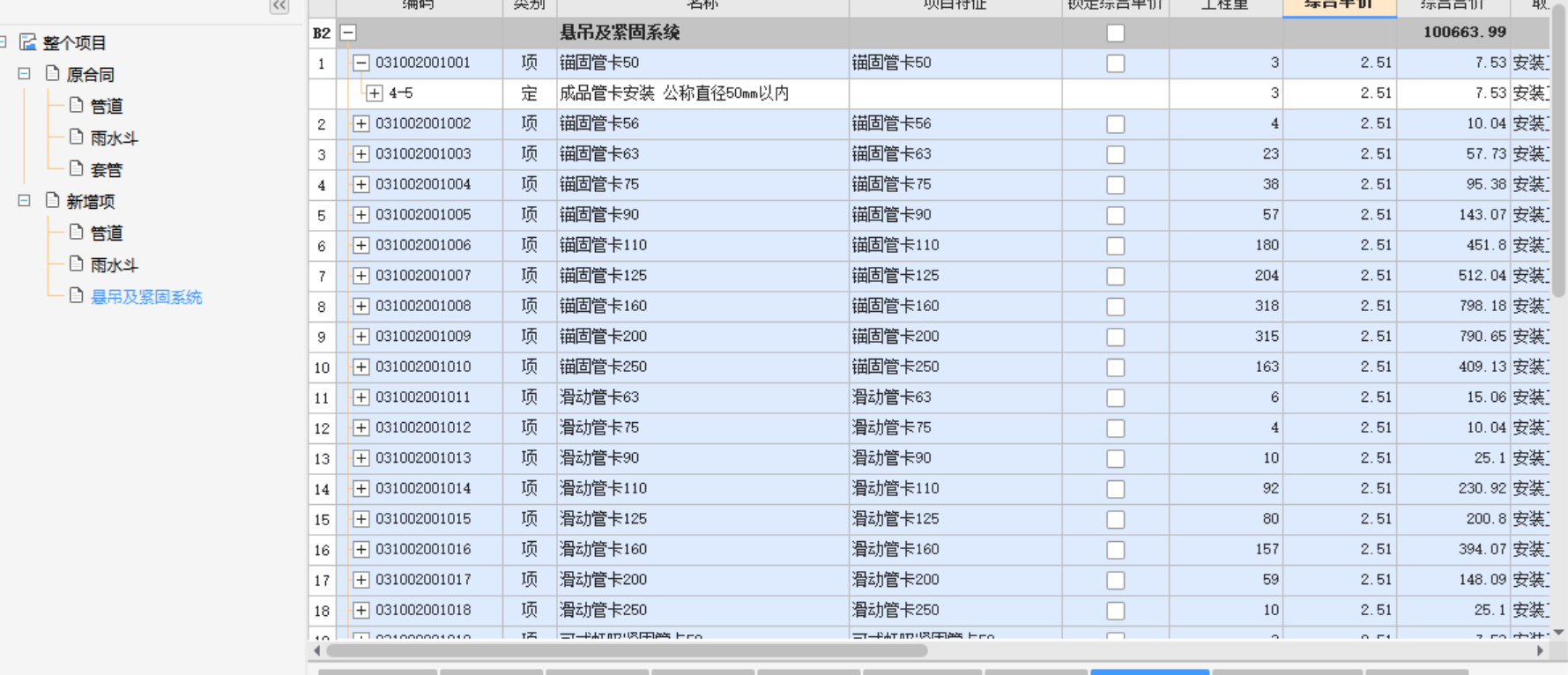Screen dimensions: 1568x675
Task: Collapse the 新增项 tree branch
Action: [25, 201]
